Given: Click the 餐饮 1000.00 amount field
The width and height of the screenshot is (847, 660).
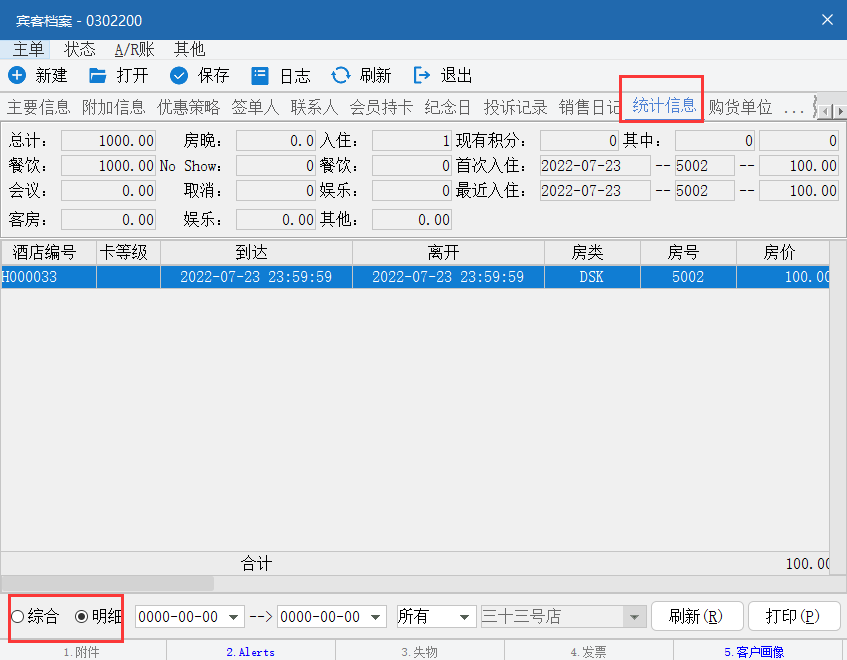Looking at the screenshot, I should point(109,165).
